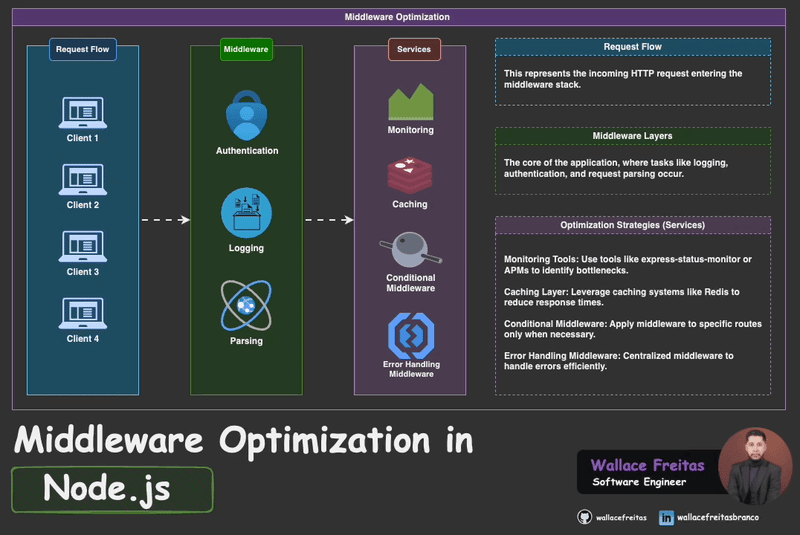This screenshot has width=800, height=535.
Task: Click the Client 2 laptop icon
Action: (x=83, y=180)
